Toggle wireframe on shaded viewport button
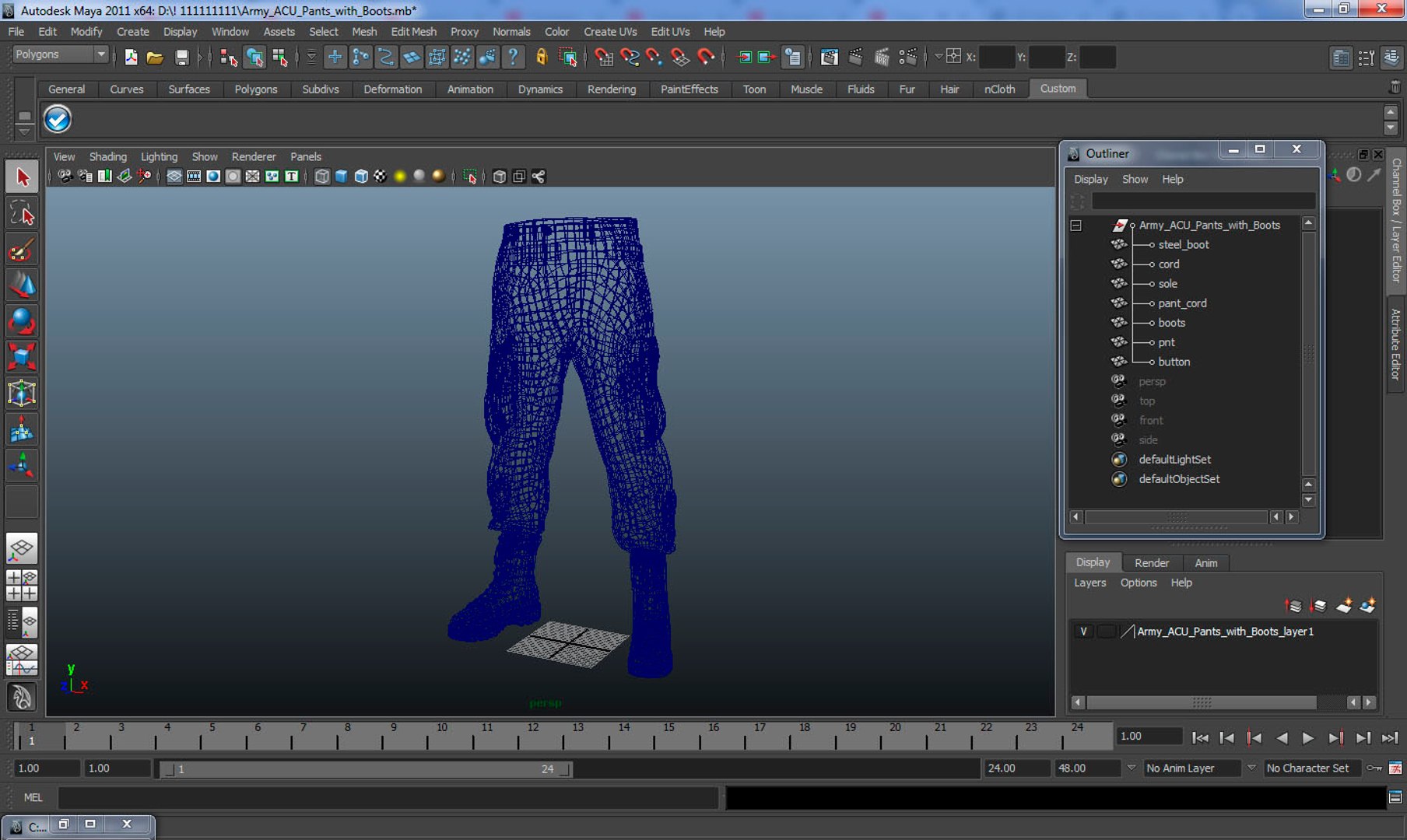 pyautogui.click(x=360, y=177)
